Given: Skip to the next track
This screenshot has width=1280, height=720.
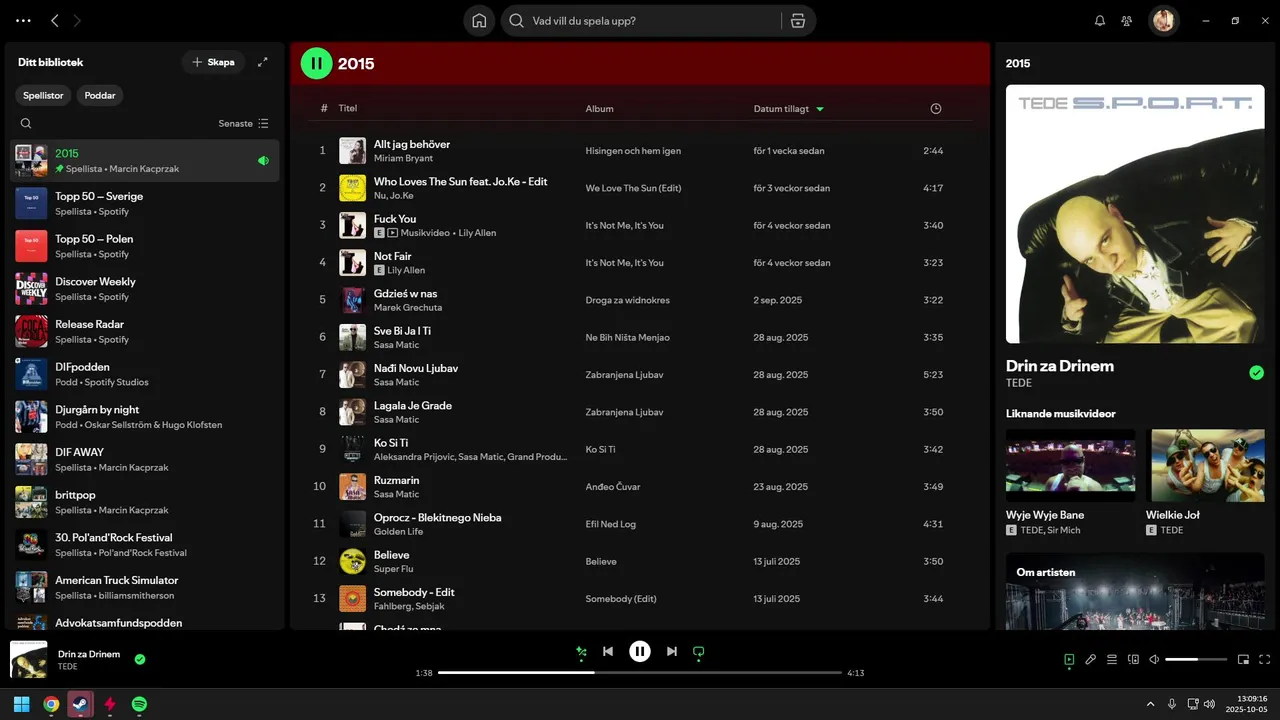Looking at the screenshot, I should click(672, 652).
